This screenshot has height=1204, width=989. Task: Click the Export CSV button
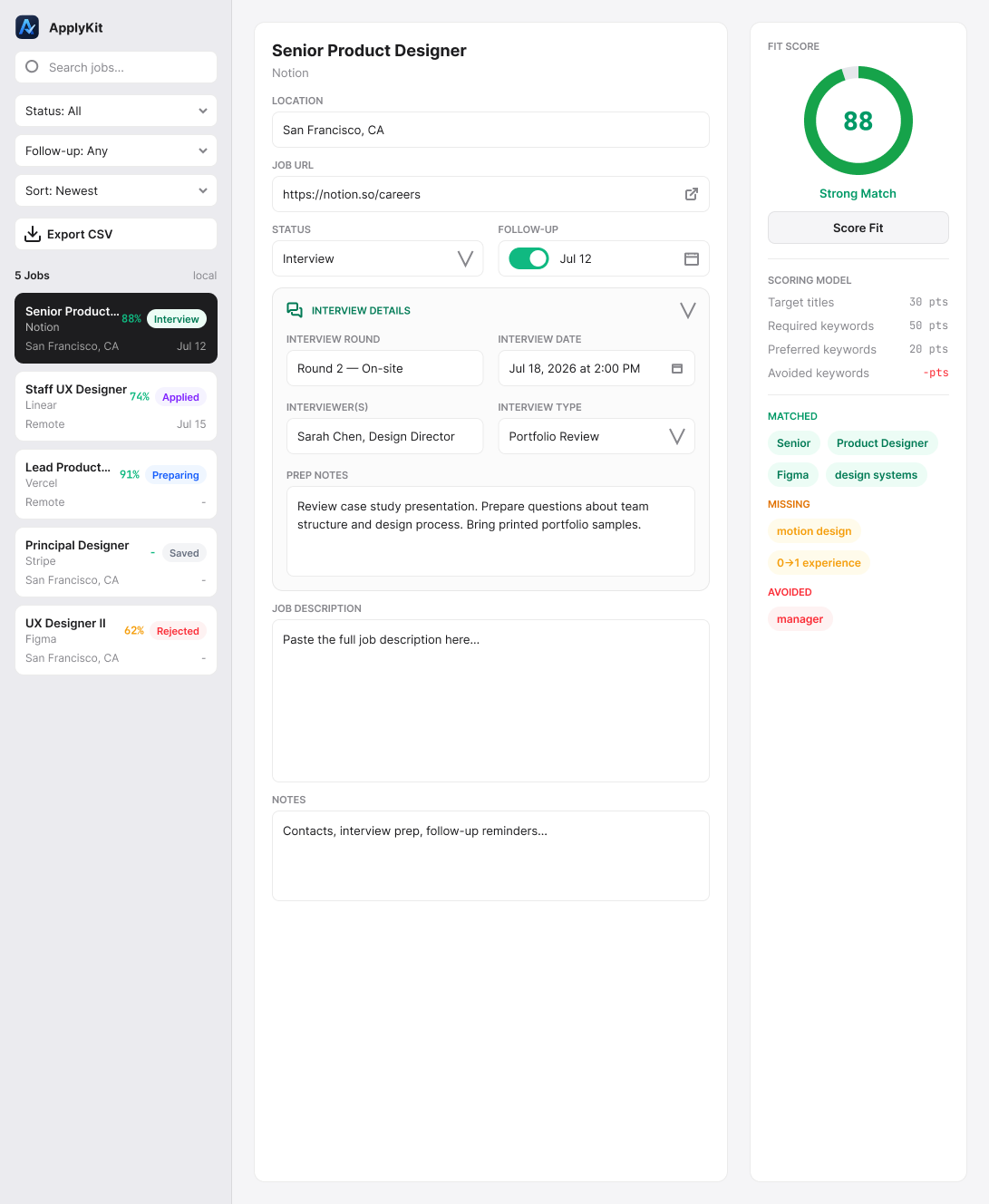(116, 234)
